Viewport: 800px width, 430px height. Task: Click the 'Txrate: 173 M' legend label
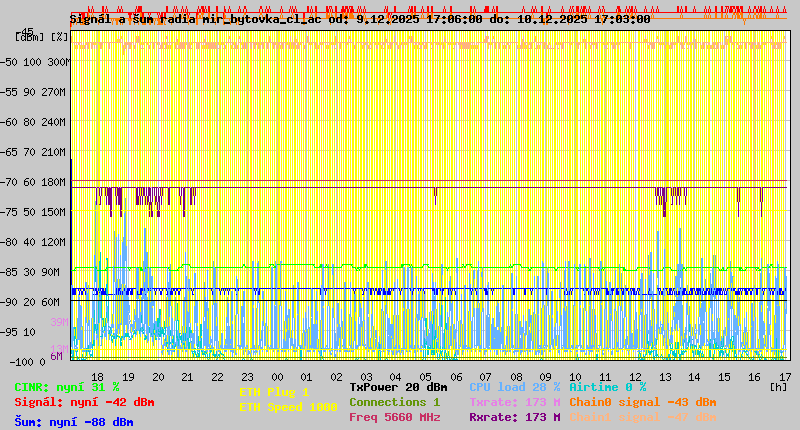514,402
